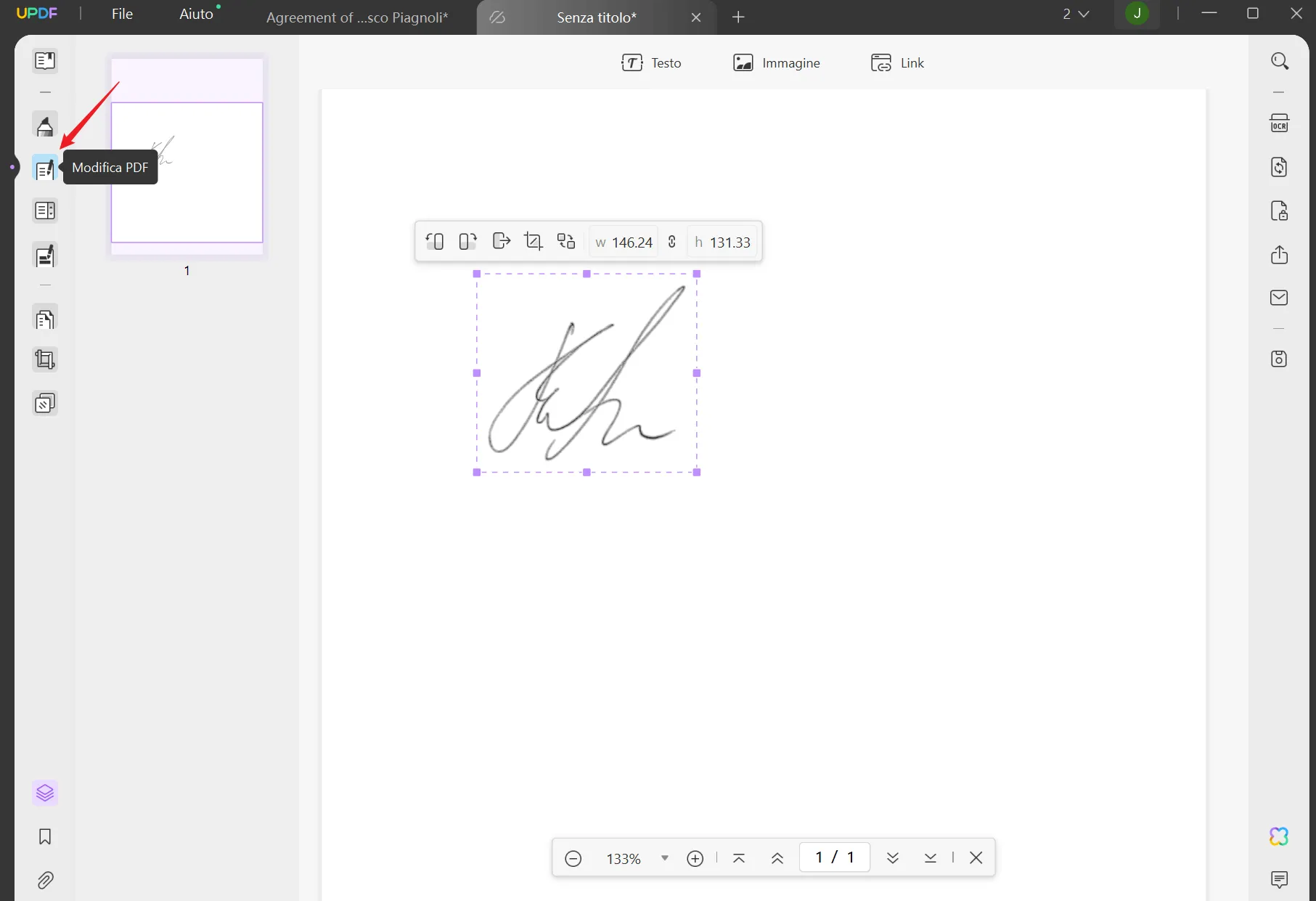Click the UPDF logo
This screenshot has width=1316, height=901.
[x=37, y=13]
